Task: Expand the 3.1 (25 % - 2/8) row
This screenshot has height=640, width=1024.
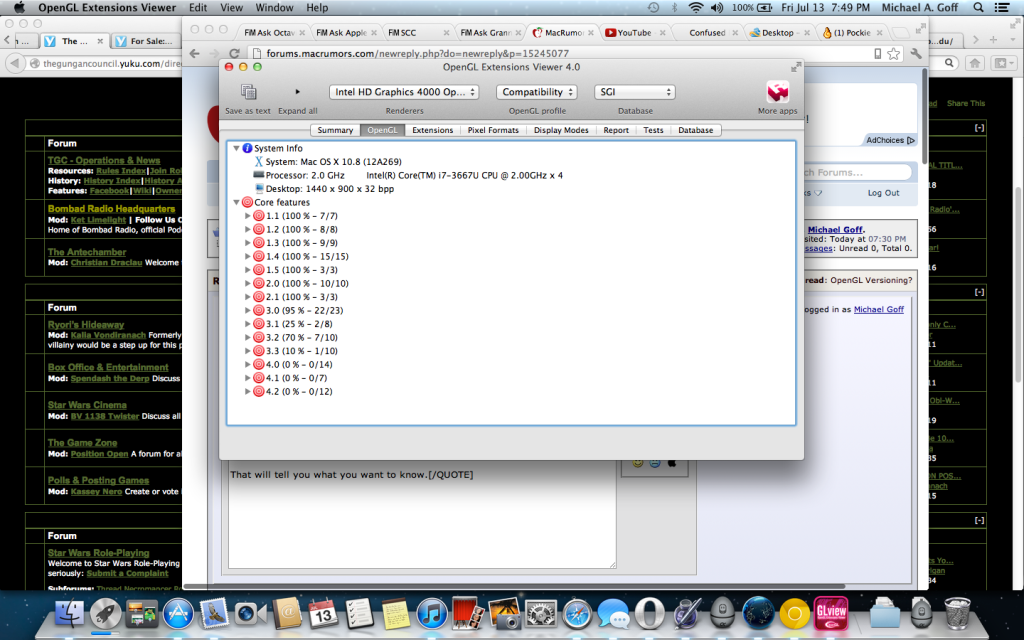Action: pos(248,324)
